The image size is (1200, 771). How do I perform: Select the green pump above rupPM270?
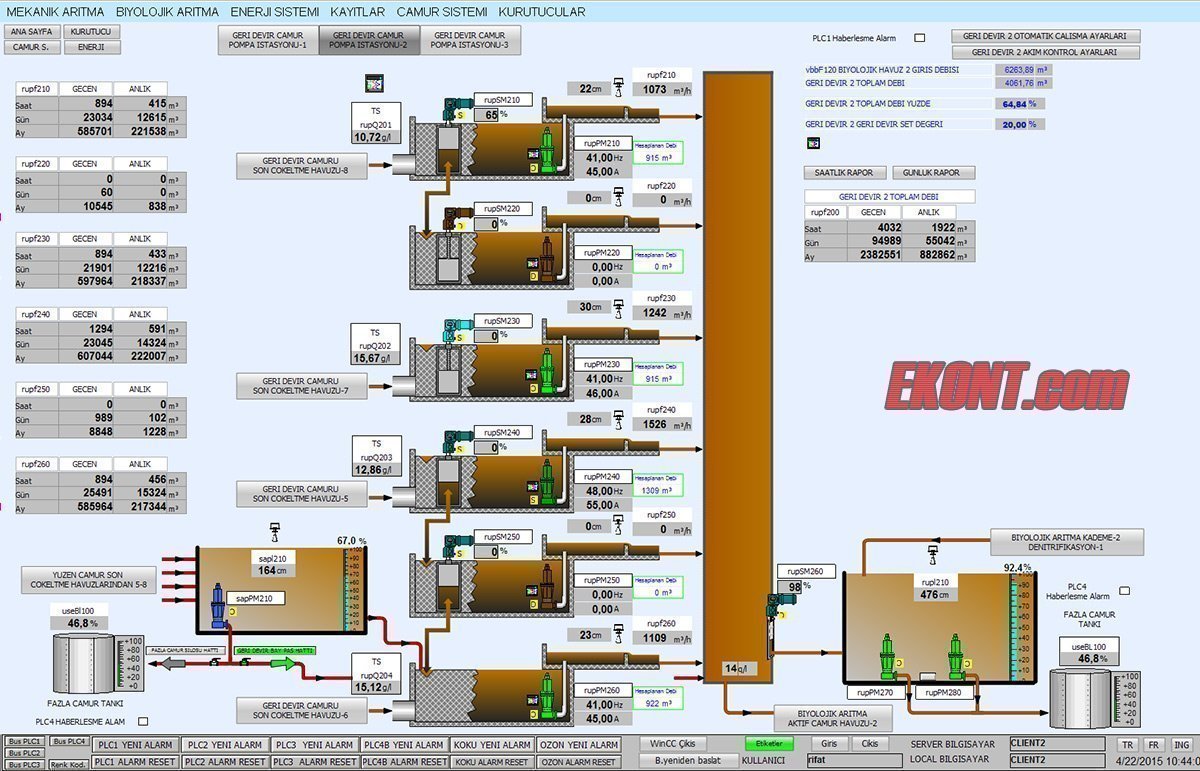pyautogui.click(x=886, y=654)
